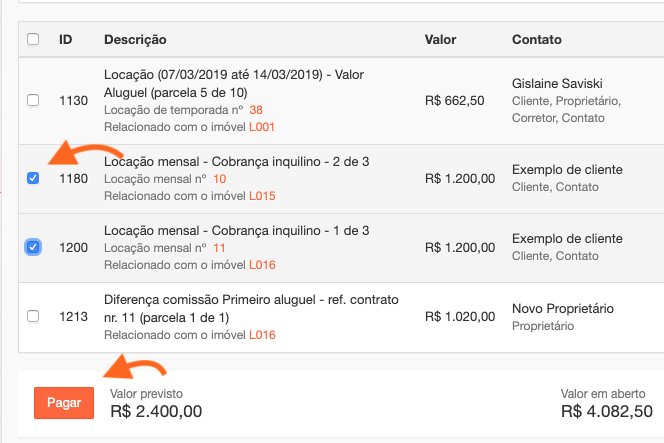Open imóvel L016 link in row 1200
The image size is (664, 443).
(x=262, y=265)
